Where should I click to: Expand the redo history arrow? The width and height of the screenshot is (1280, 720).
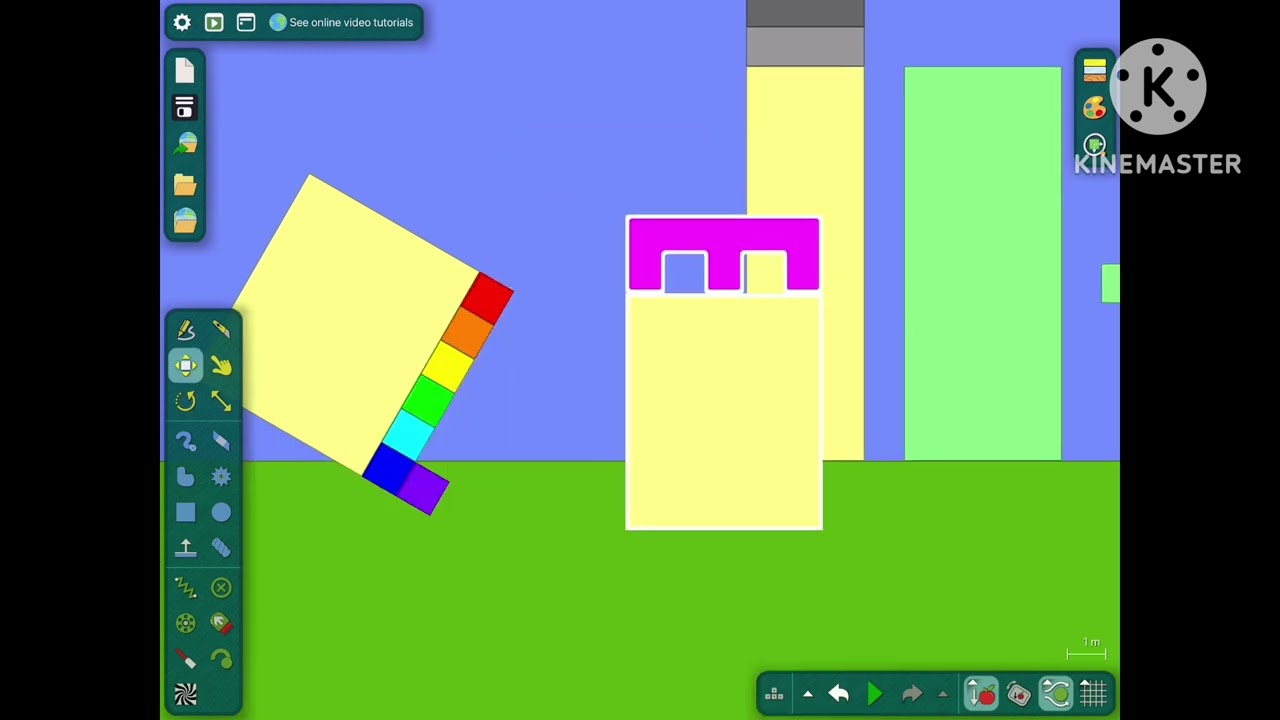pos(942,694)
